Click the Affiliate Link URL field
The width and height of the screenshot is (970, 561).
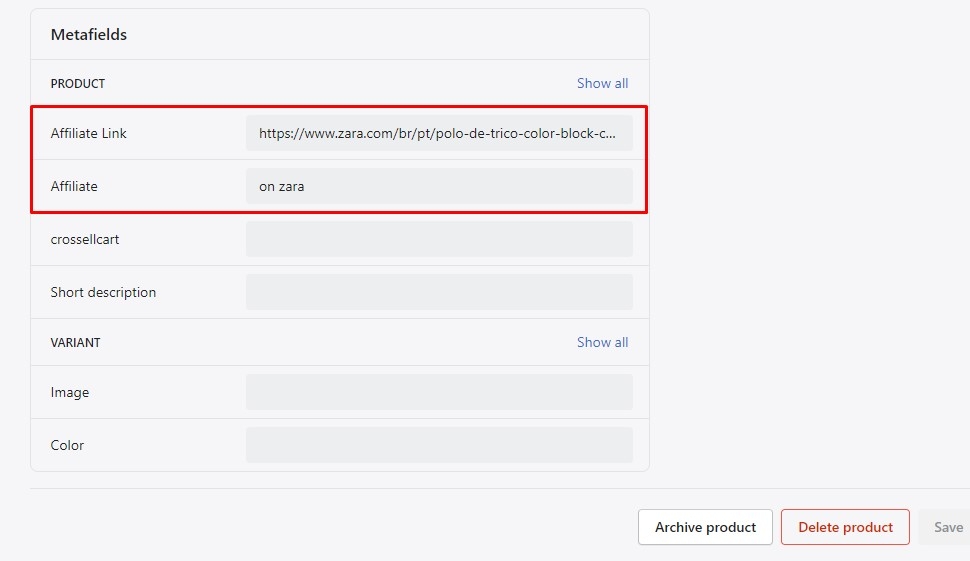(x=439, y=133)
